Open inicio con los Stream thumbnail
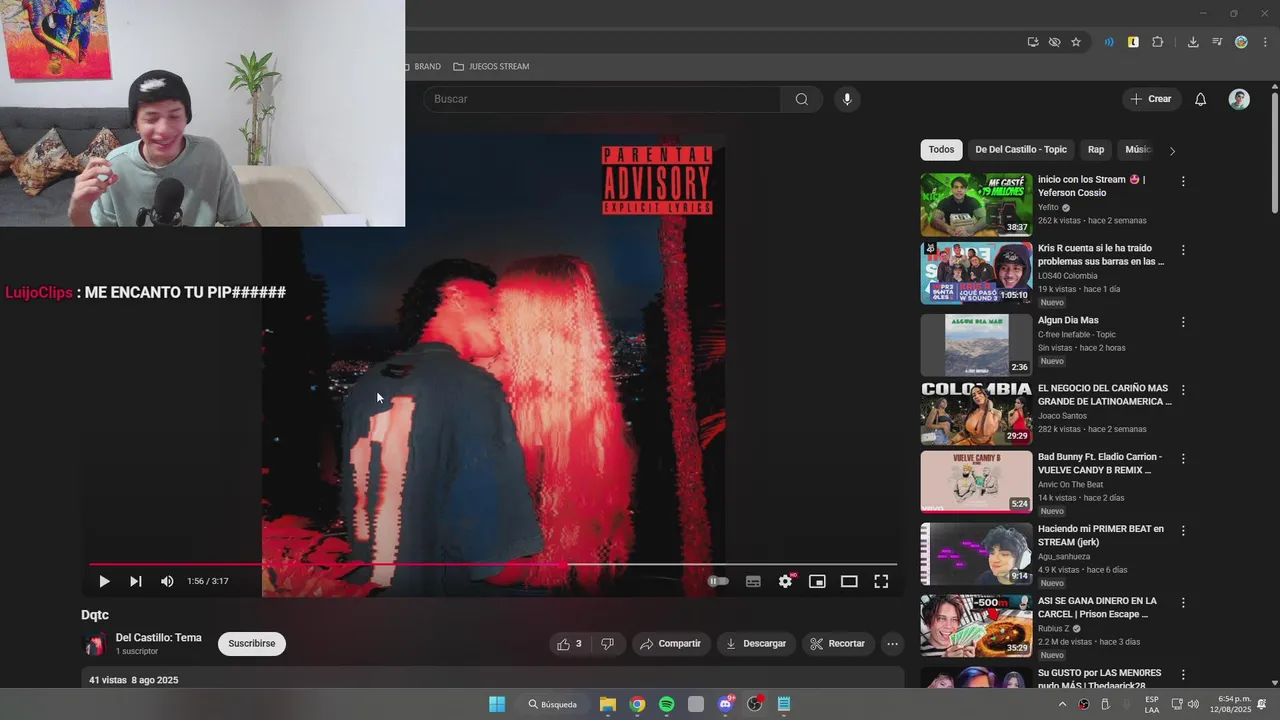This screenshot has height=720, width=1280. pyautogui.click(x=976, y=205)
